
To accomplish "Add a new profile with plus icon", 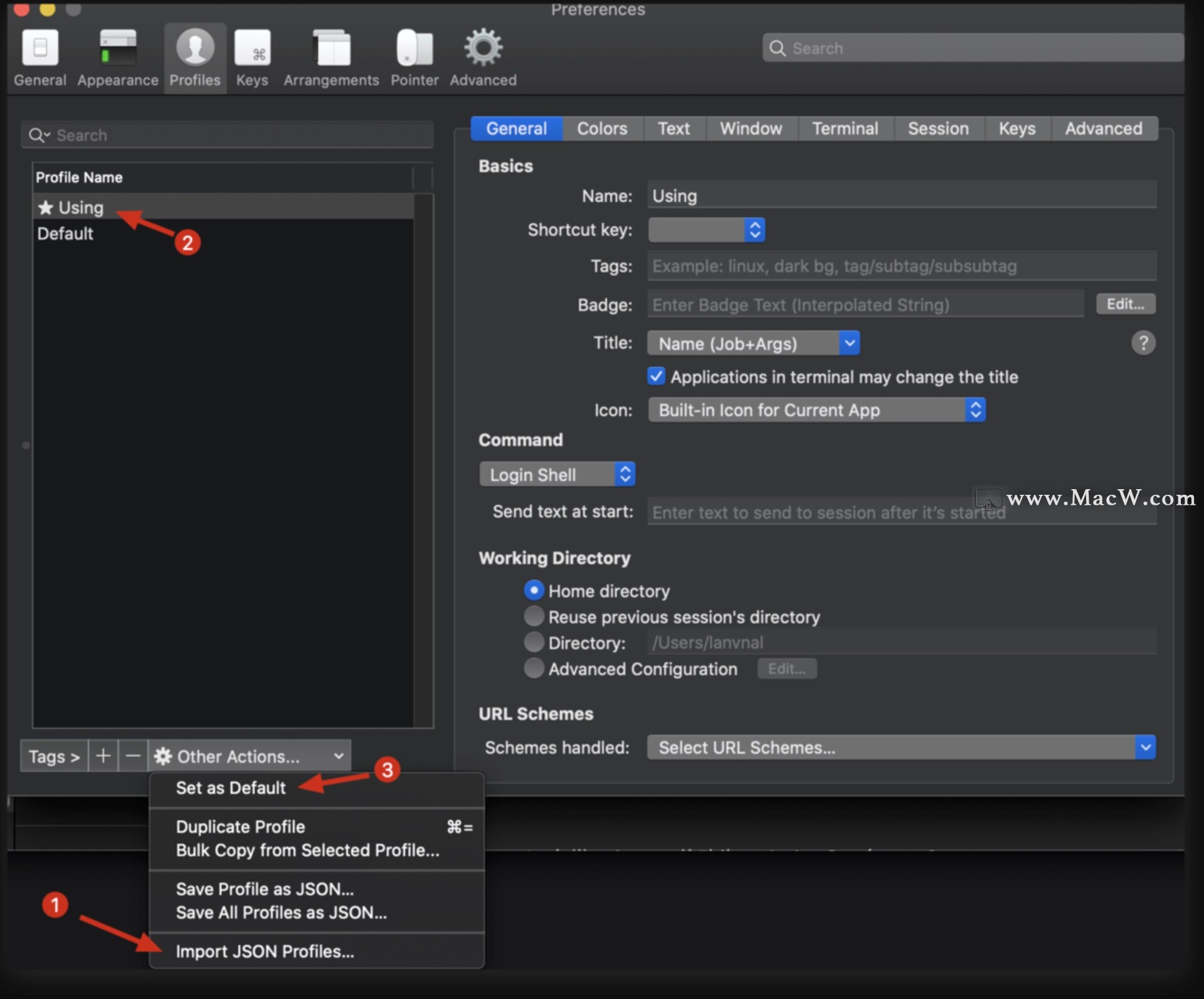I will pyautogui.click(x=103, y=756).
